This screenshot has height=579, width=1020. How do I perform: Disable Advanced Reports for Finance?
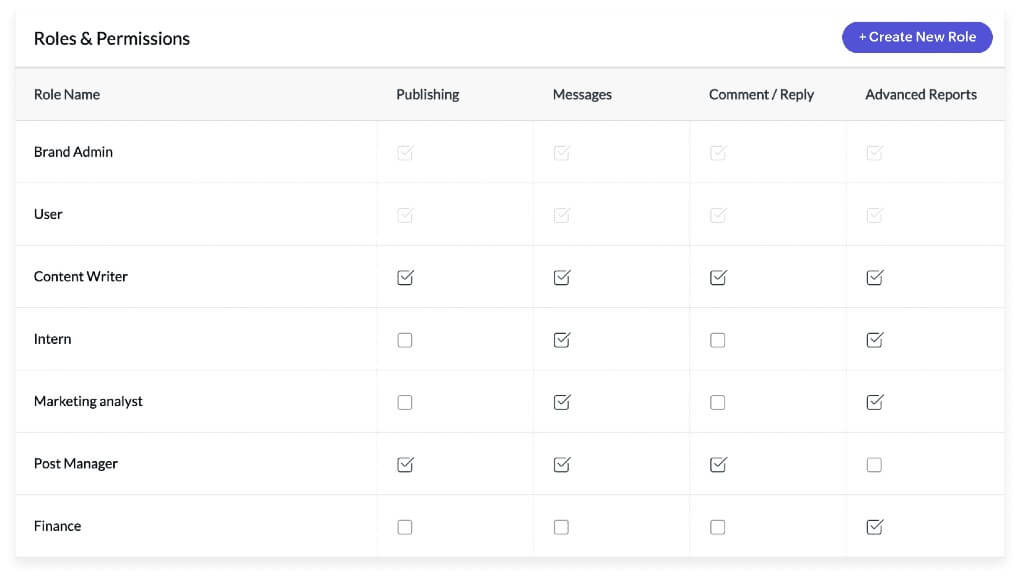click(x=874, y=526)
